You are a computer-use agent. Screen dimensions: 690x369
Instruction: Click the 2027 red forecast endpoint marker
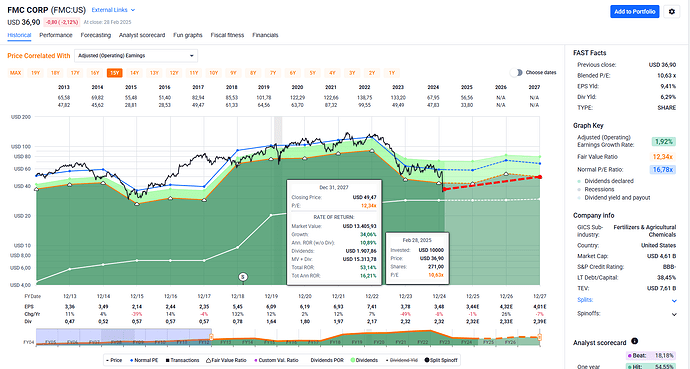coord(540,177)
